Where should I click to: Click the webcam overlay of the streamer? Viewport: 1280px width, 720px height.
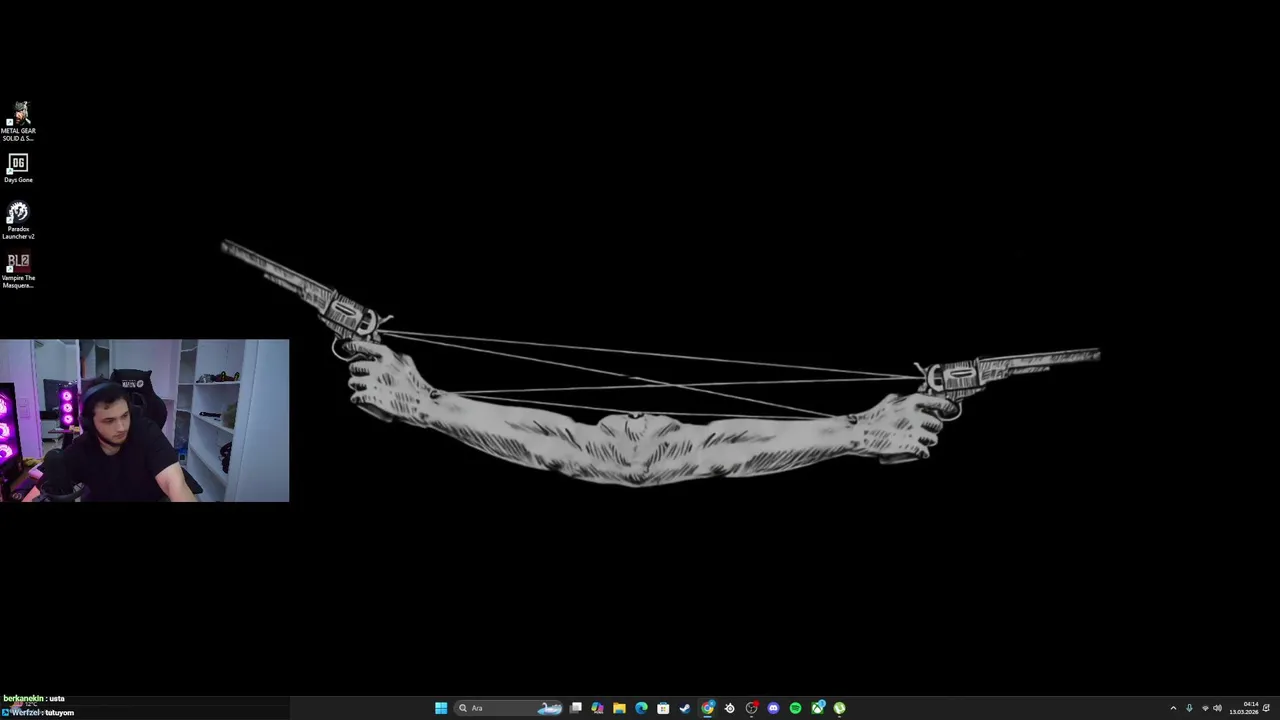click(x=144, y=420)
